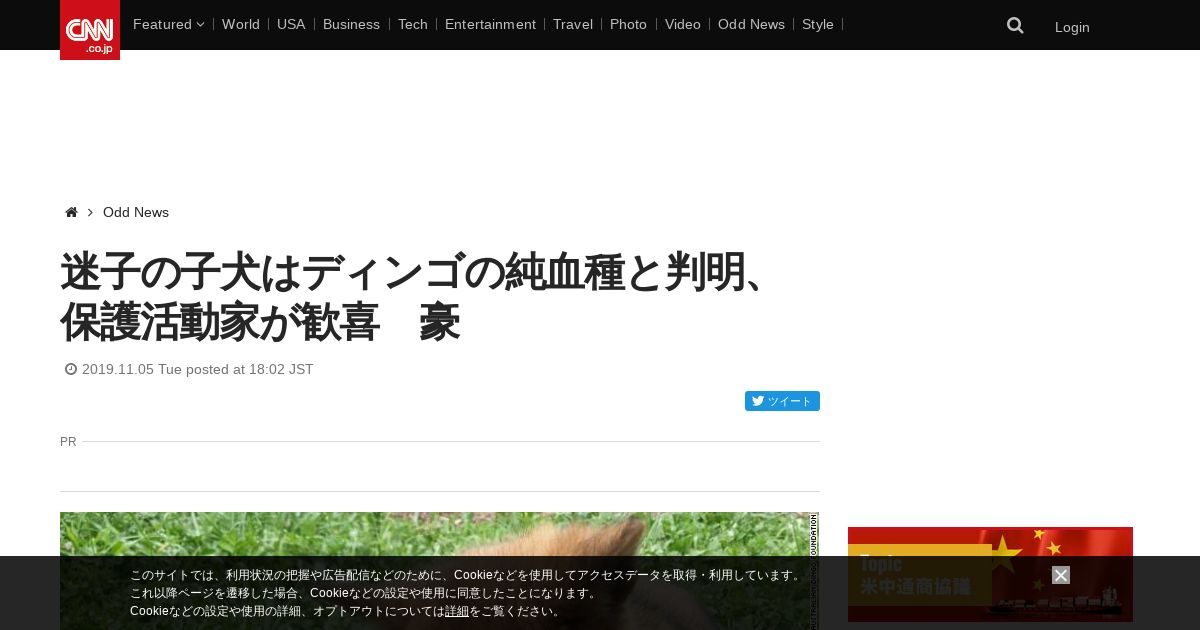Share the article with the ツイート button

pos(782,401)
